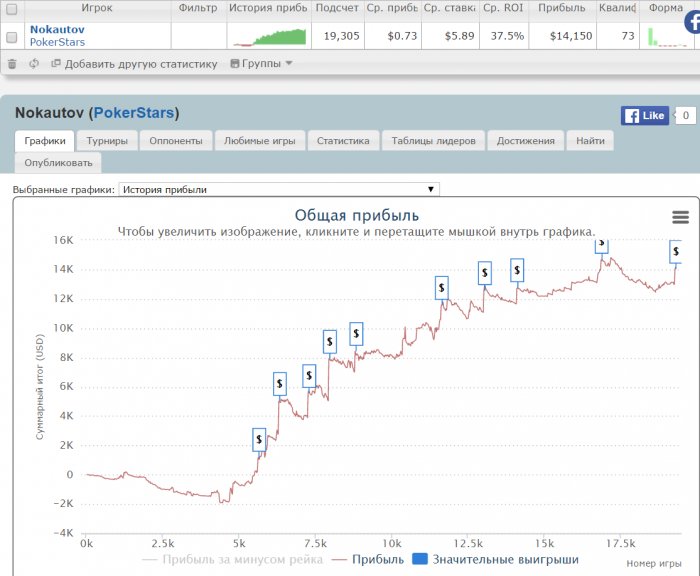Screen dimensions: 700x576
Task: Tick the Nokautov row checkbox
Action: [x=12, y=37]
